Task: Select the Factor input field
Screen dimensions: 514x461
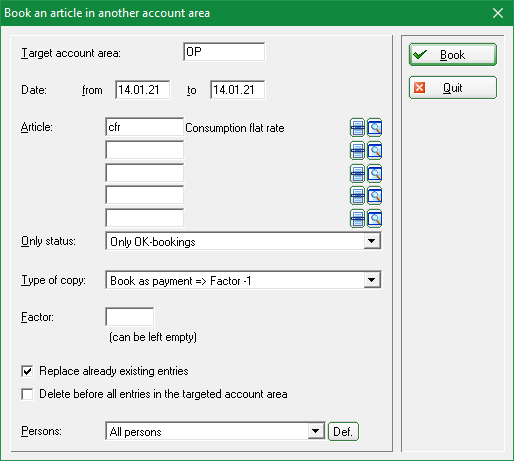Action: pos(130,317)
